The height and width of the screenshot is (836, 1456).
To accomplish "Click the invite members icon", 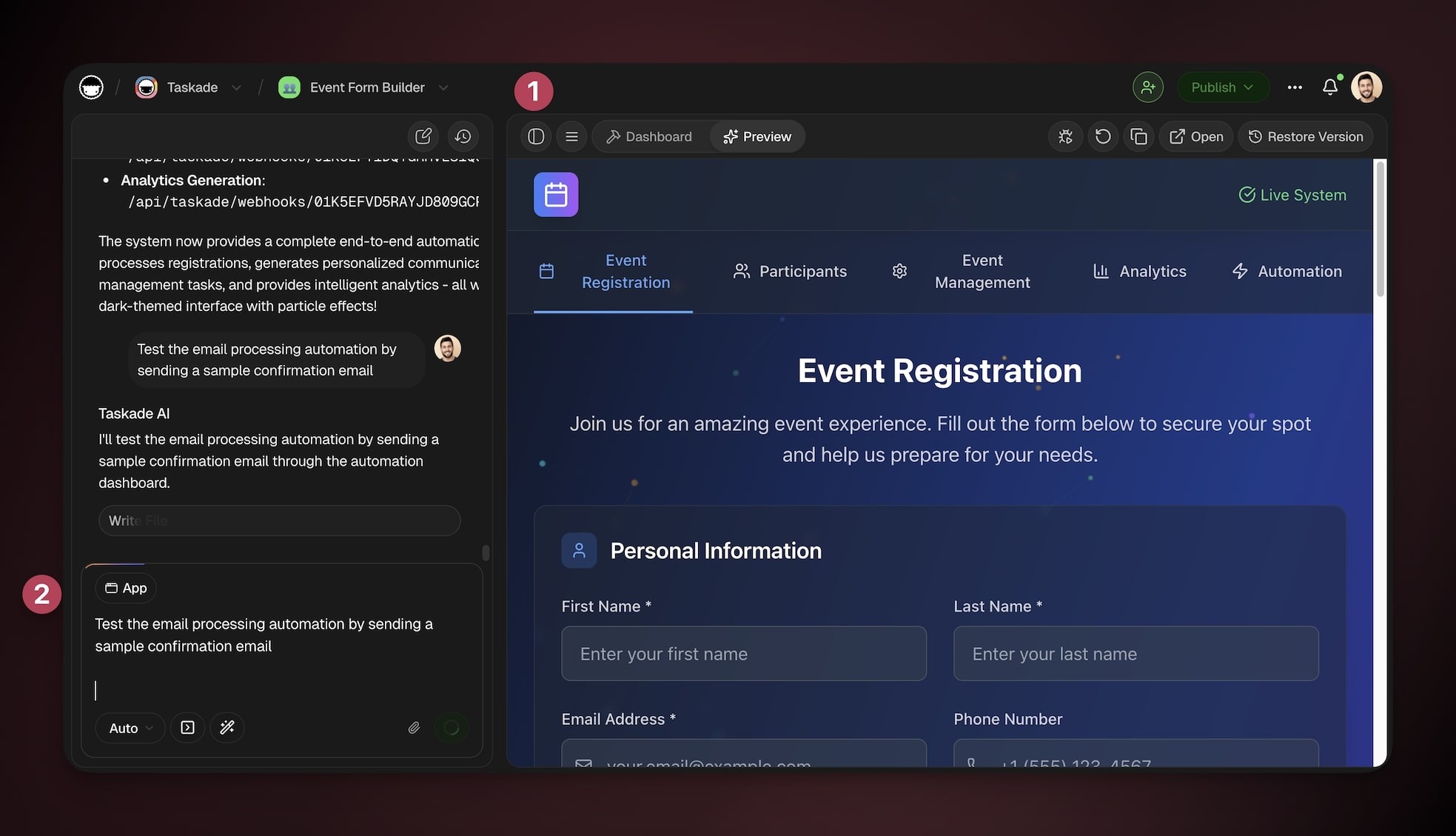I will click(x=1148, y=87).
